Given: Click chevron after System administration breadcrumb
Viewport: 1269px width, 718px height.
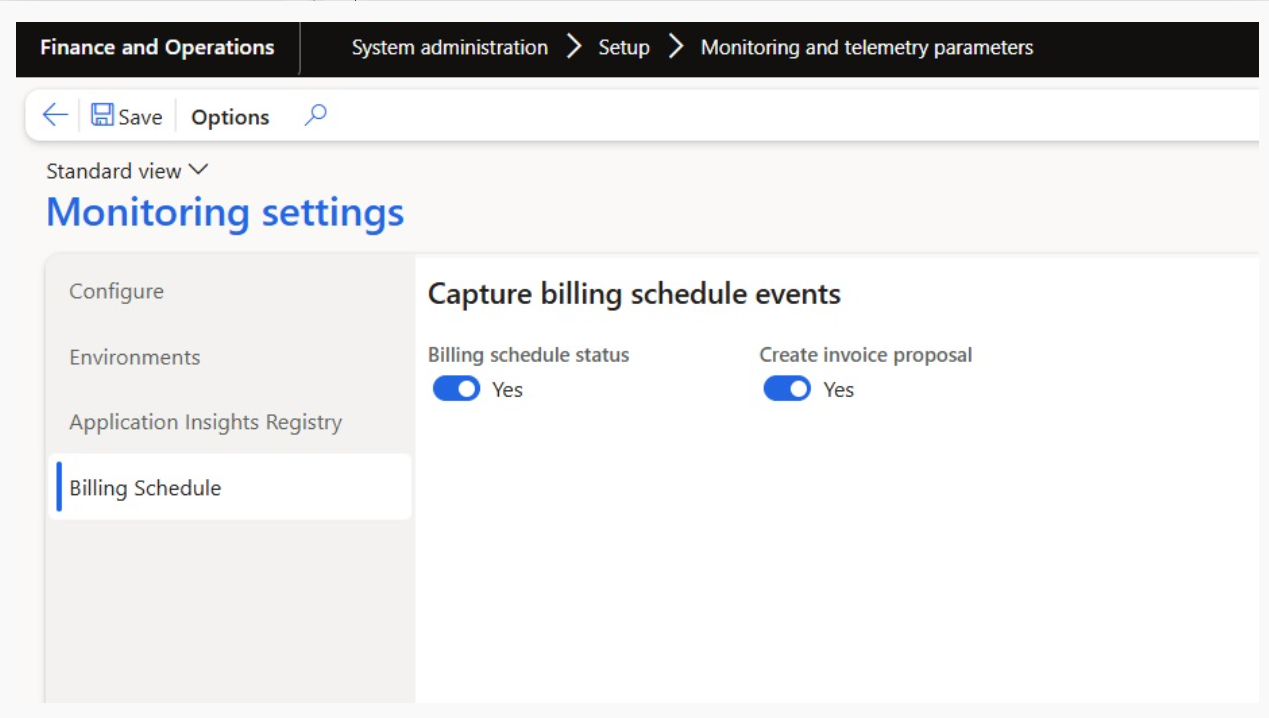Looking at the screenshot, I should (x=574, y=47).
